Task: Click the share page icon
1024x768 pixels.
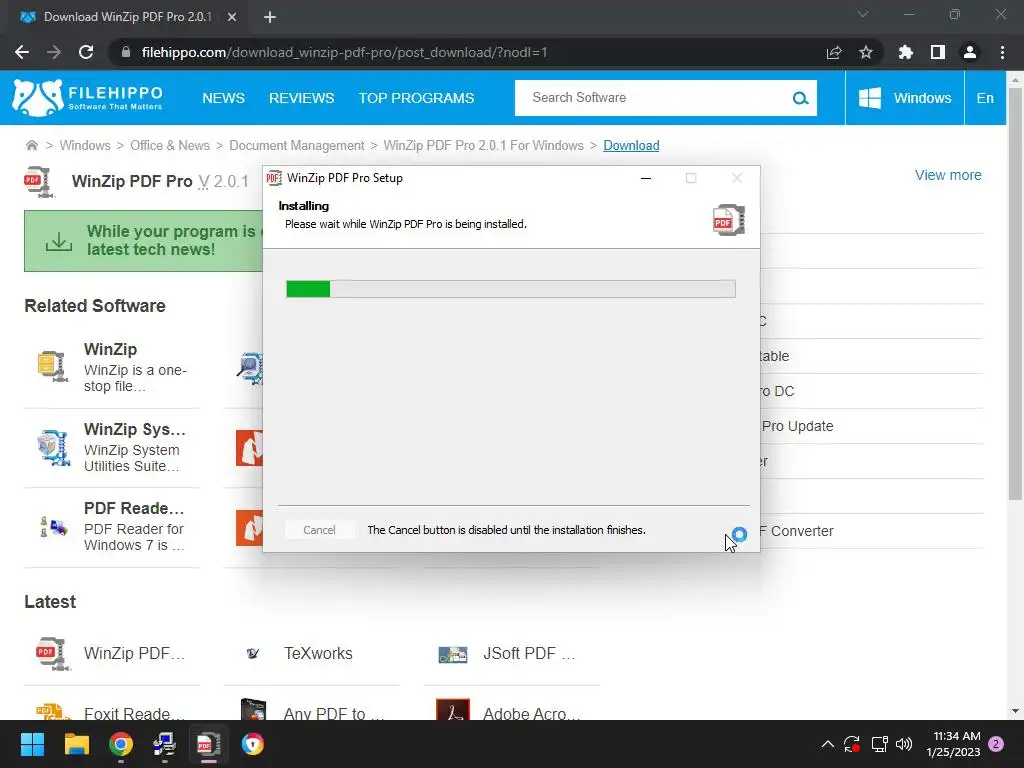Action: tap(834, 52)
